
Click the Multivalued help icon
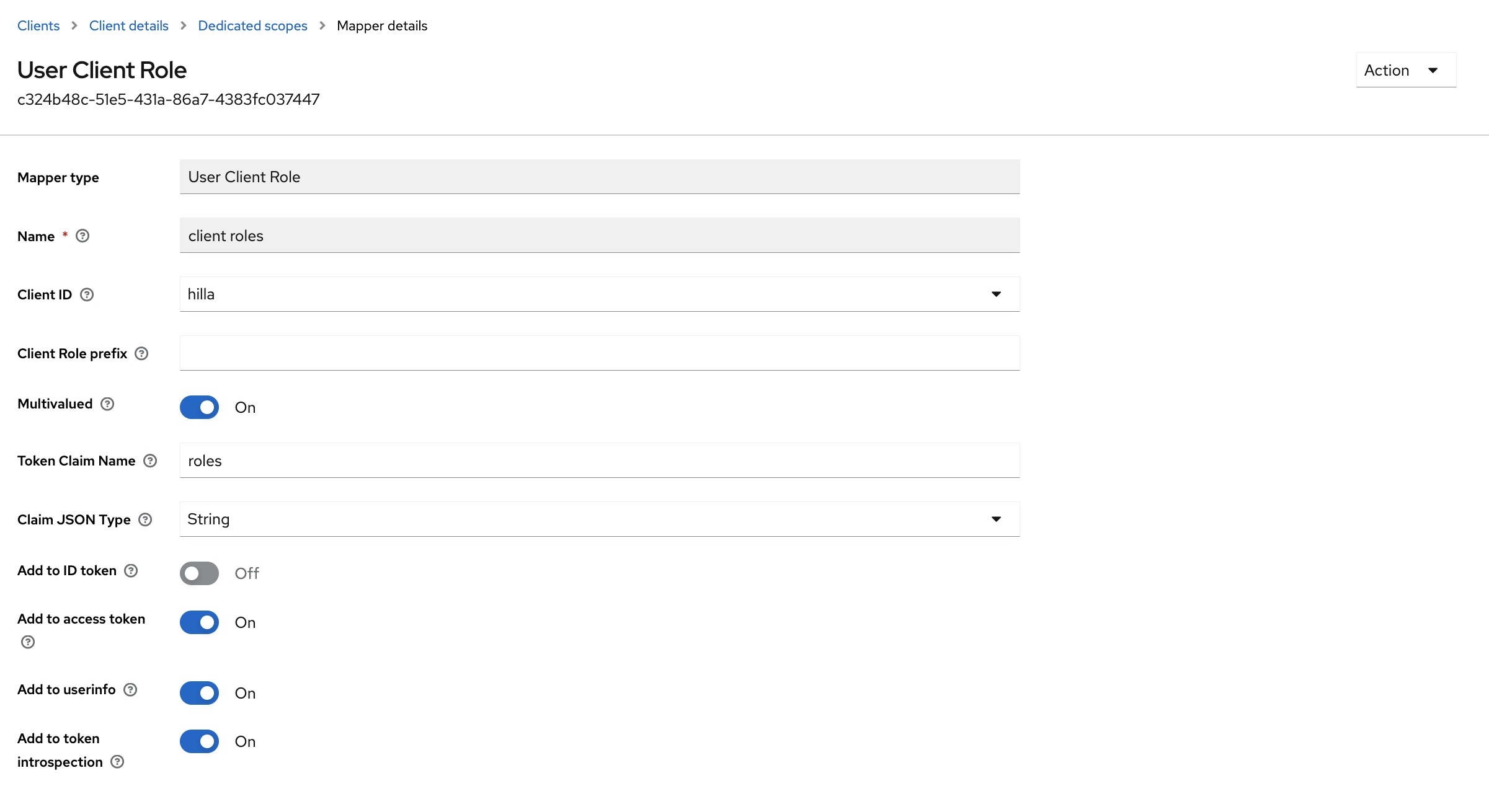point(107,404)
